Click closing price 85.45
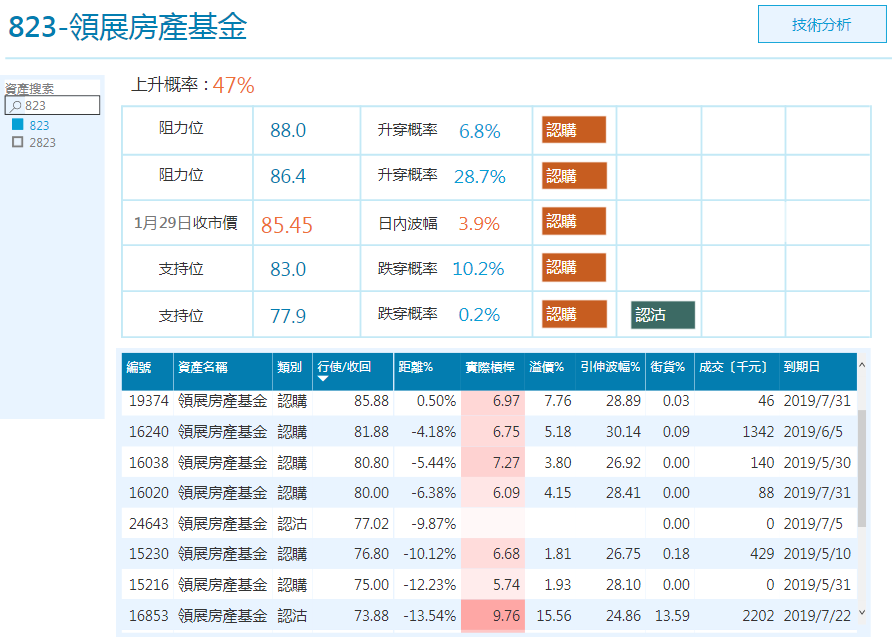 [x=287, y=225]
